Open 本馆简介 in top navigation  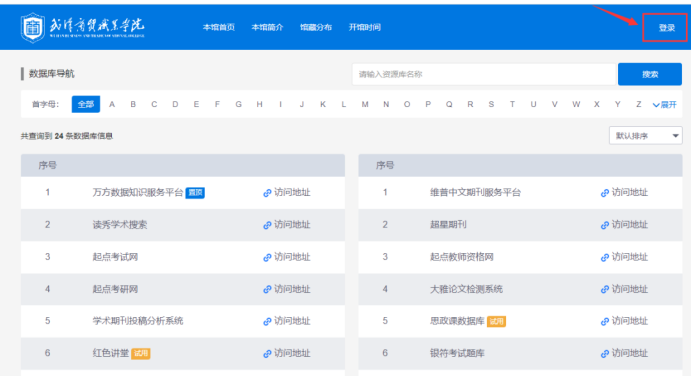pos(267,27)
